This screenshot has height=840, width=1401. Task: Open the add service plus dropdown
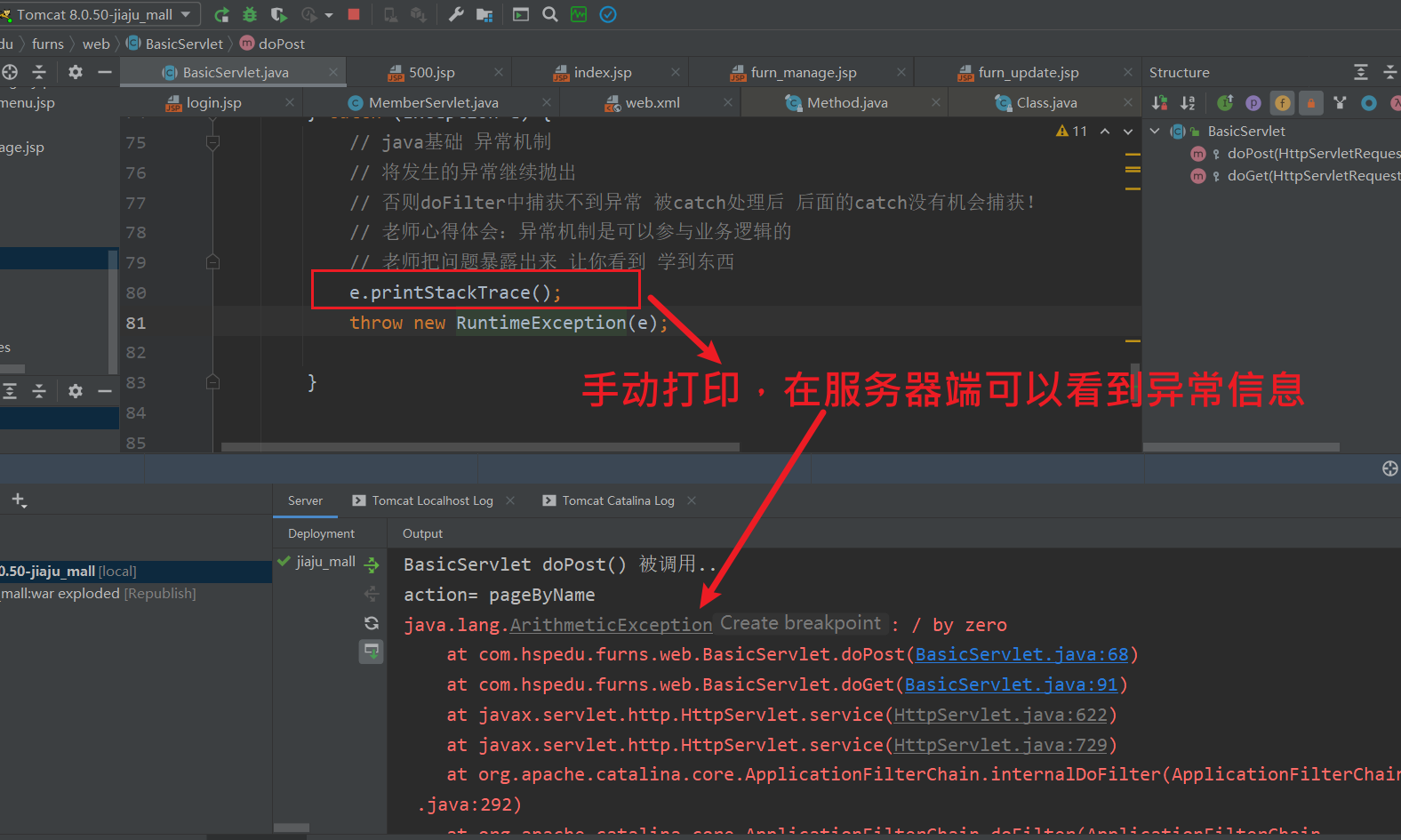pyautogui.click(x=19, y=500)
